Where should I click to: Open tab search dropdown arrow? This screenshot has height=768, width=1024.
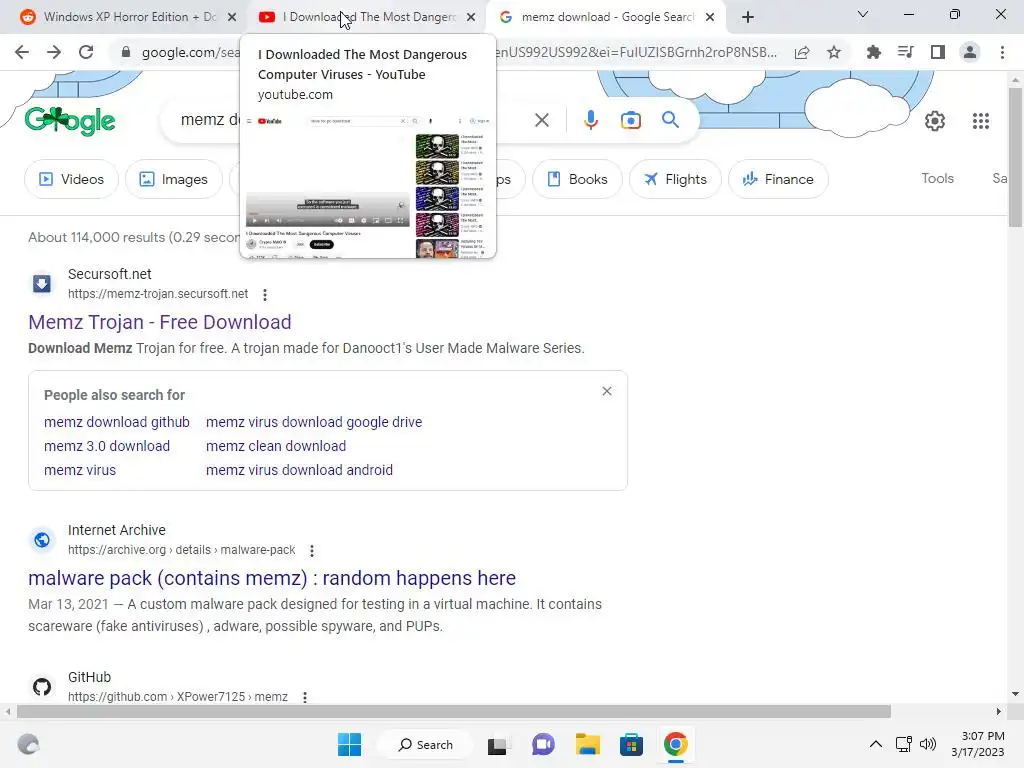[x=863, y=14]
